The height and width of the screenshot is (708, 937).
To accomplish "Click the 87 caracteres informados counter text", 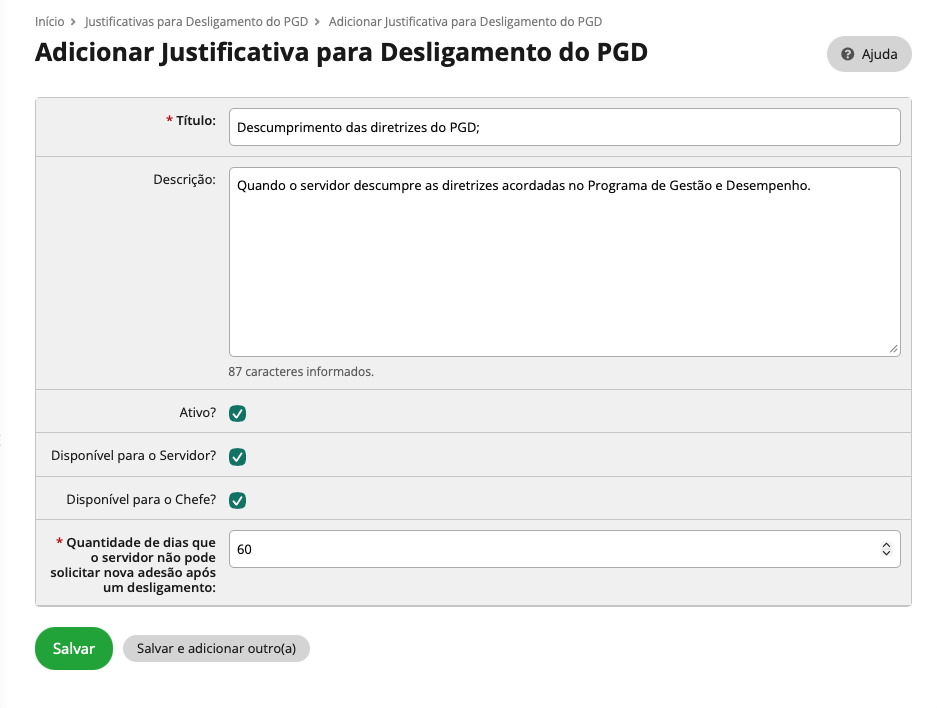I will tap(301, 372).
